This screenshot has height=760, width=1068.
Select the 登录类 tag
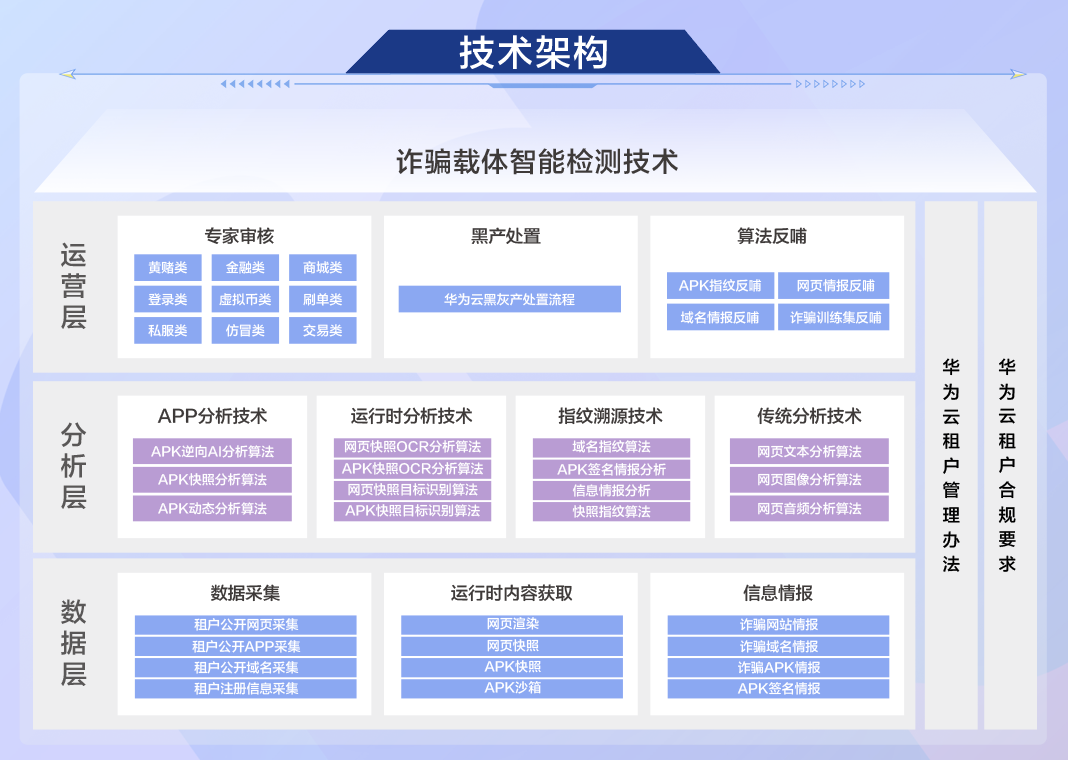[x=168, y=299]
